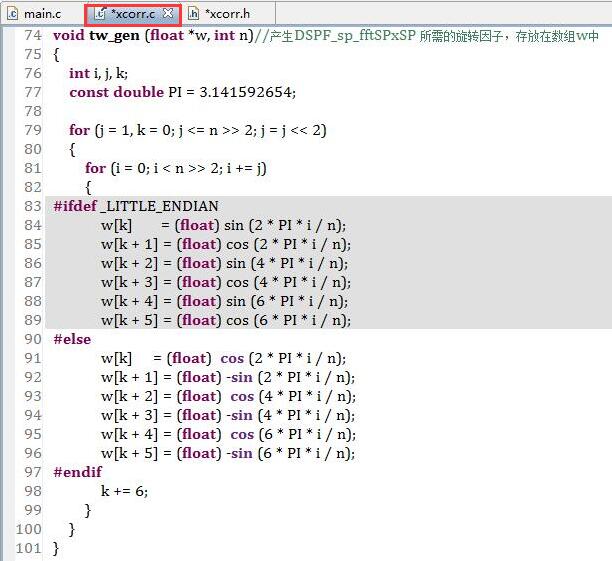The image size is (612, 561).
Task: Click line number 83 in gutter
Action: (x=33, y=206)
